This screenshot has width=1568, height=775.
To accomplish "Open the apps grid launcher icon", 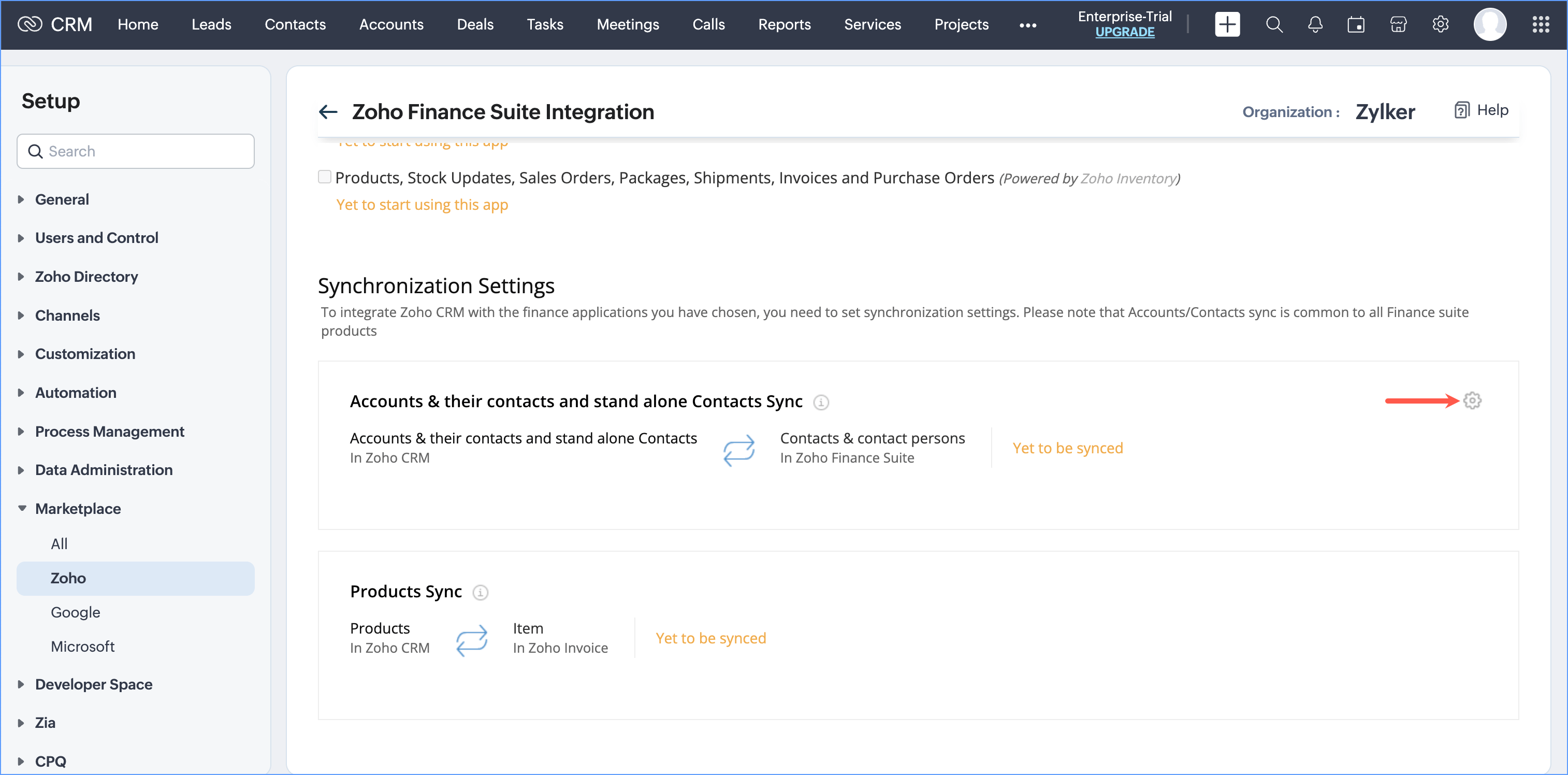I will 1540,24.
